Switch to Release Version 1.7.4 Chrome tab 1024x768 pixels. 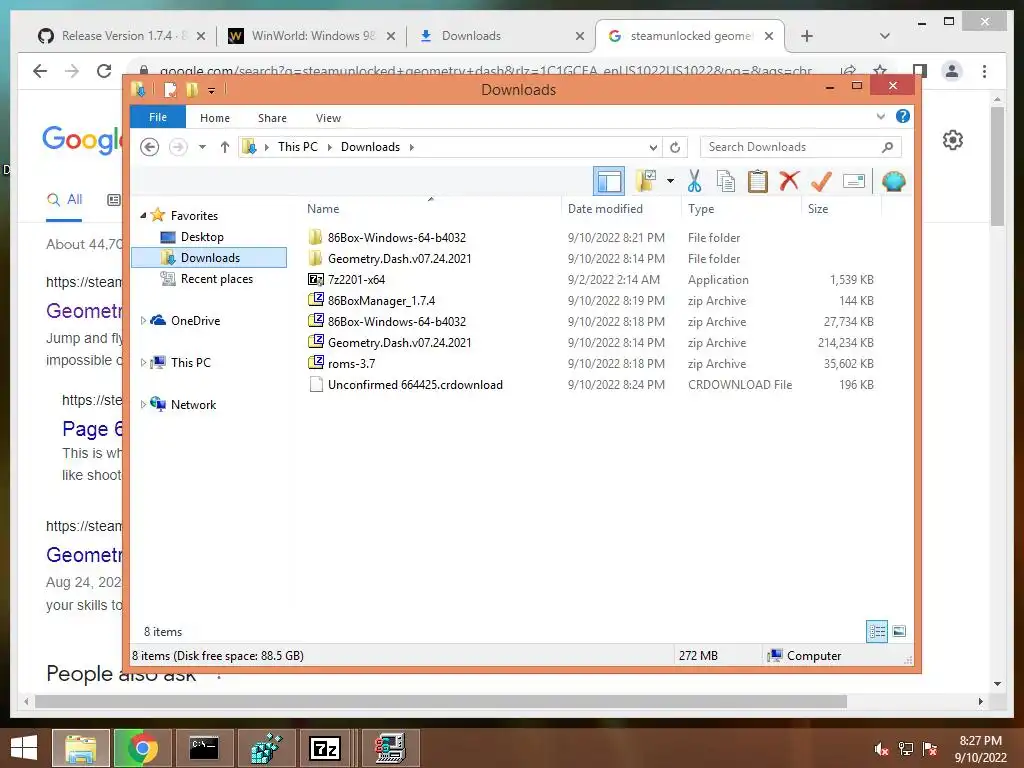tap(121, 36)
